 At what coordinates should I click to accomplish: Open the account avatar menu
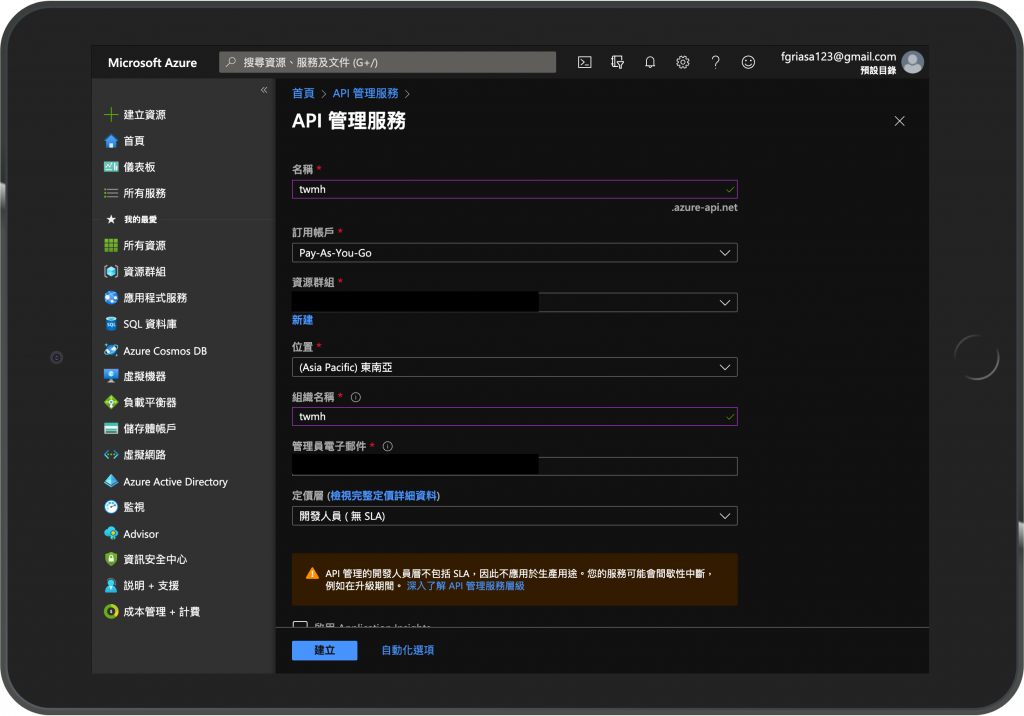click(912, 62)
